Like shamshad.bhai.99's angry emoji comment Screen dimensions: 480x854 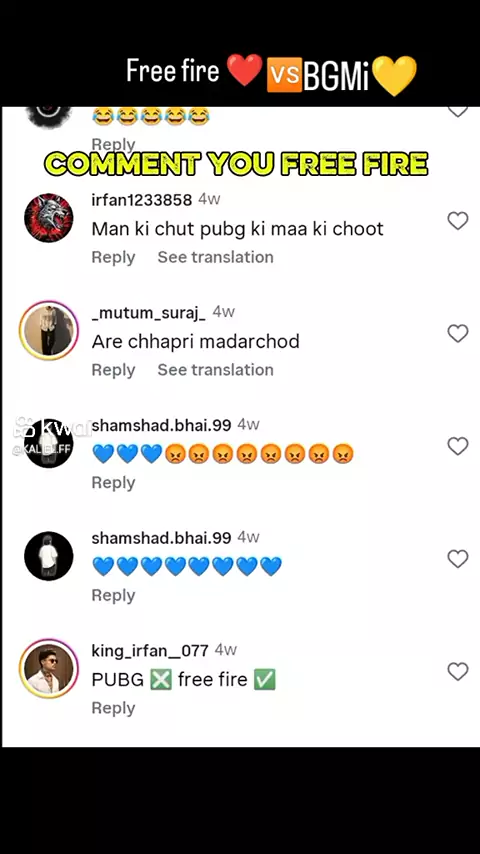458,446
